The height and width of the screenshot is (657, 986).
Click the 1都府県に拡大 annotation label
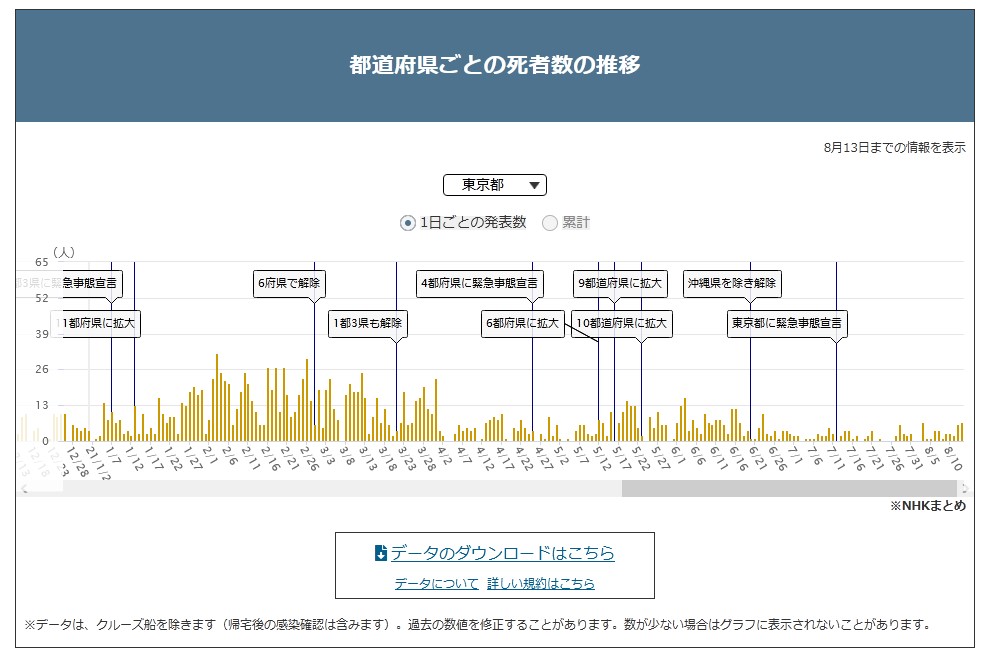(x=96, y=323)
